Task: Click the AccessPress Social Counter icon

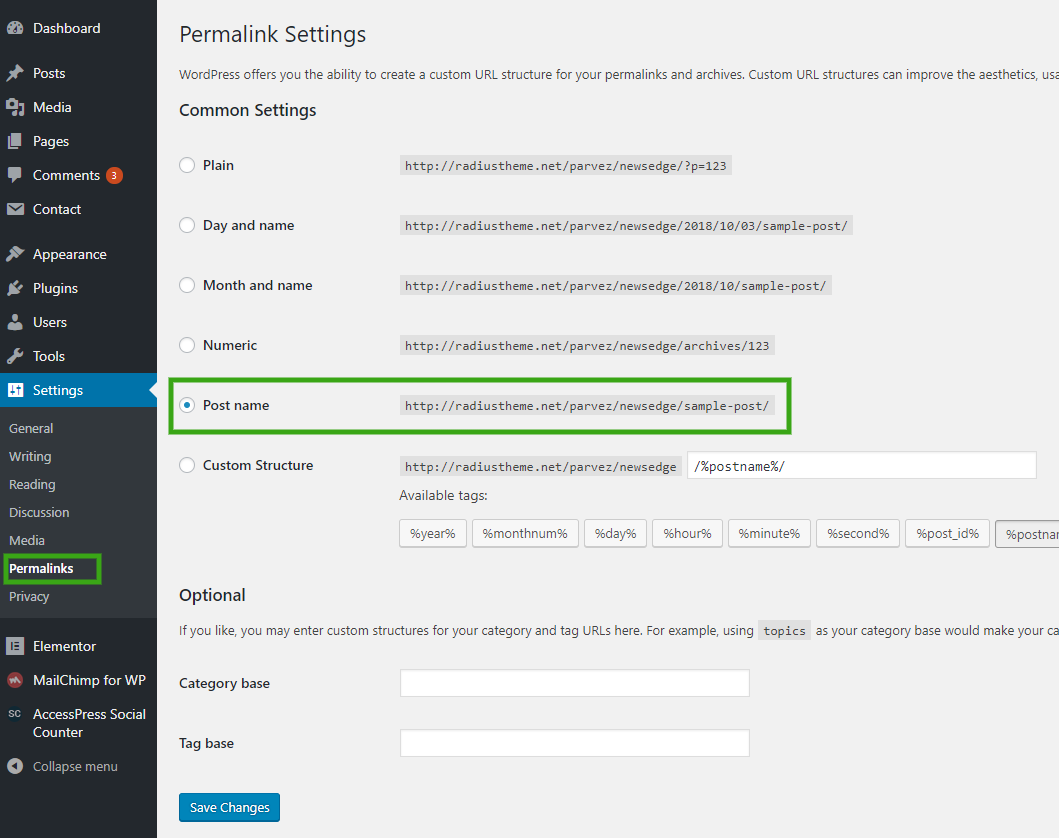Action: pos(15,714)
